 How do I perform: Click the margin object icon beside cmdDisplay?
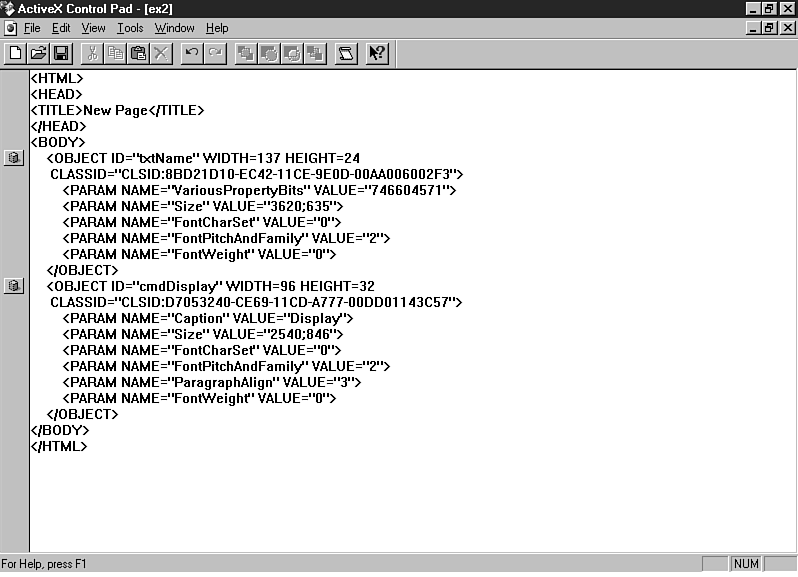coord(14,285)
